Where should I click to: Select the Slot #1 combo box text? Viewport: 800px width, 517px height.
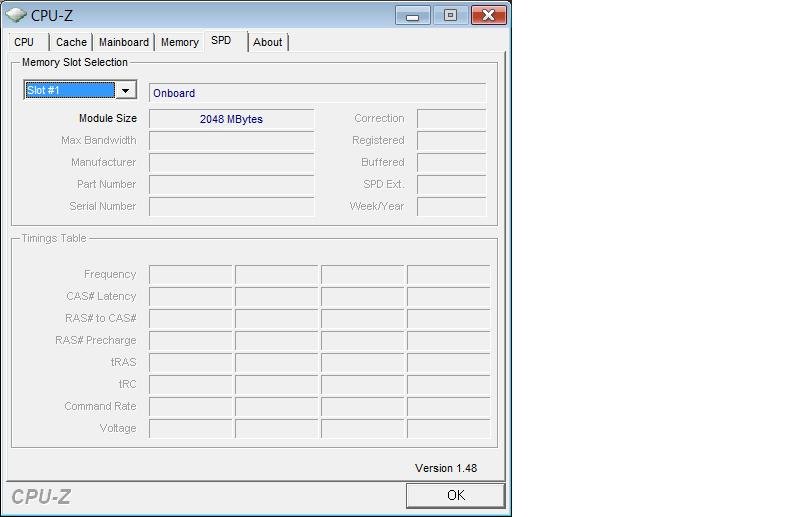coord(70,90)
